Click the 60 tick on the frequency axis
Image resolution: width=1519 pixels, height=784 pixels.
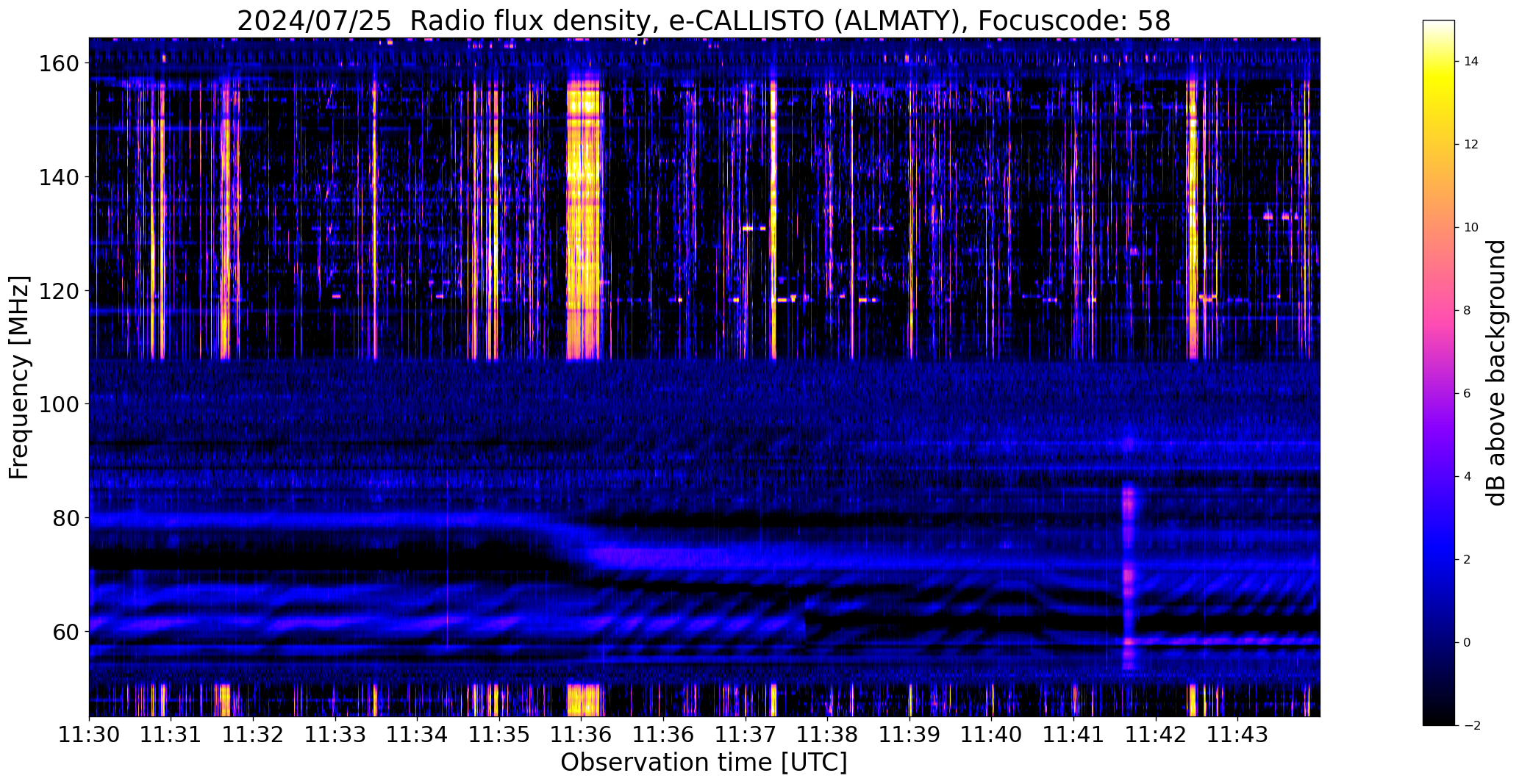tap(67, 631)
